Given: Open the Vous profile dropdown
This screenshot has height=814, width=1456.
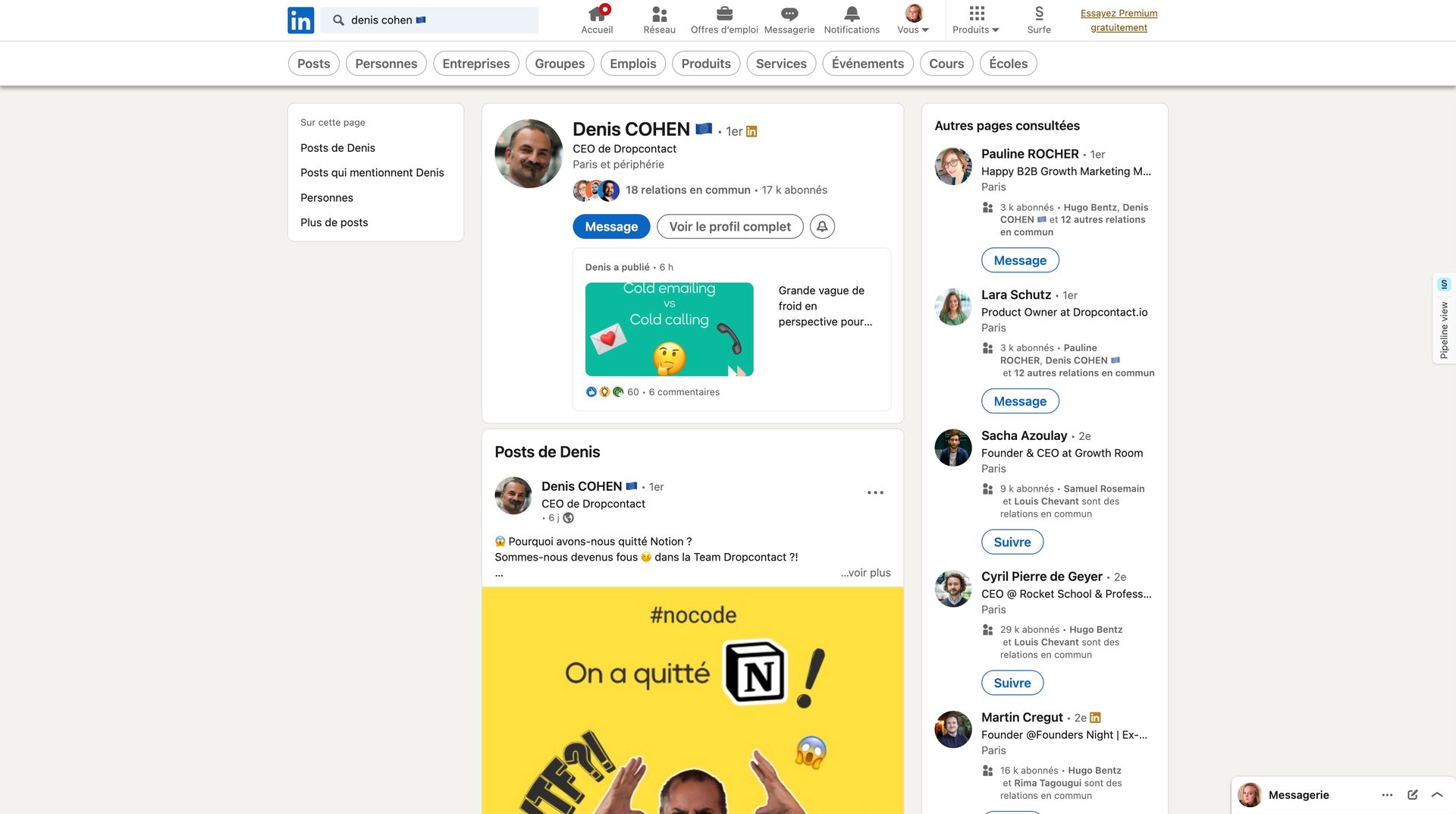Looking at the screenshot, I should tap(913, 20).
